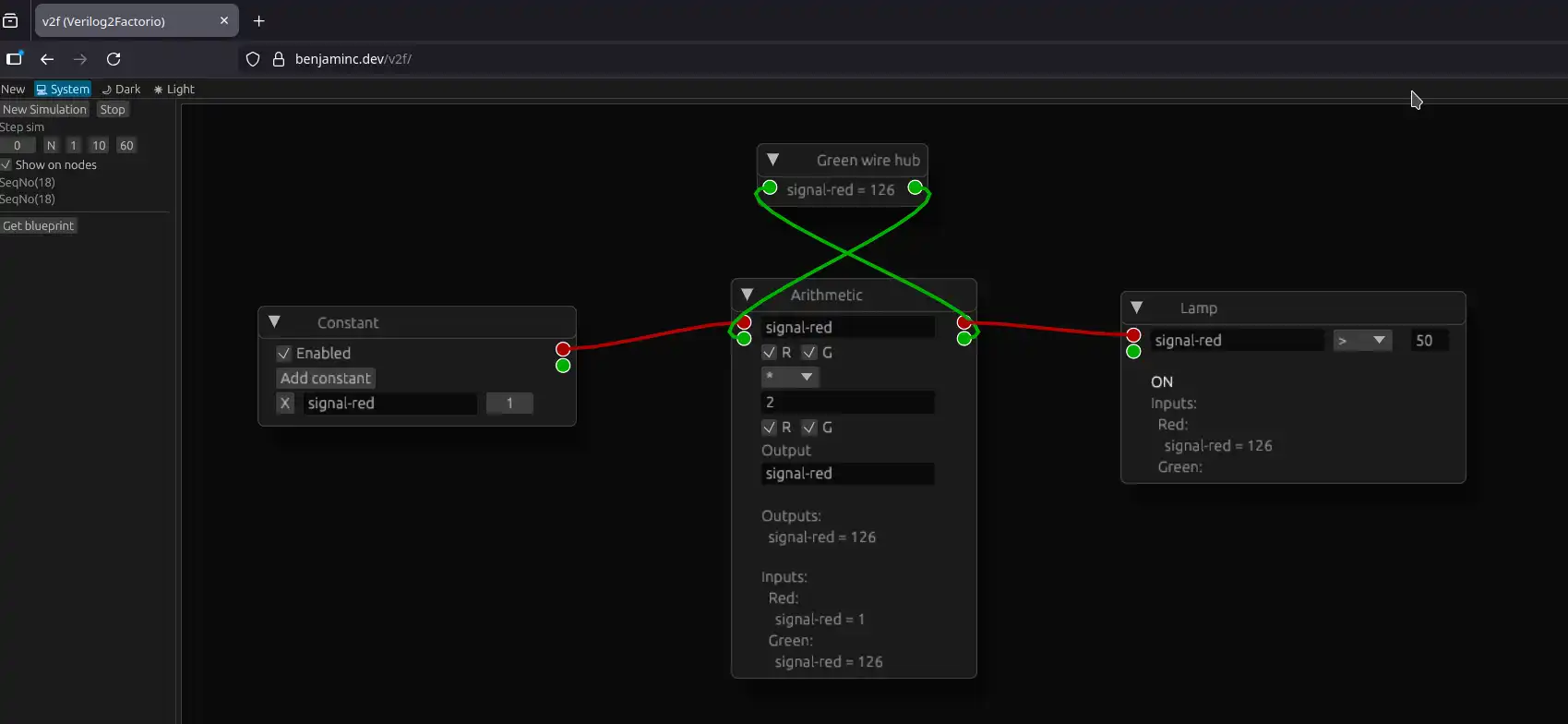This screenshot has height=724, width=1568.
Task: Open a new browser tab
Action: tap(259, 20)
